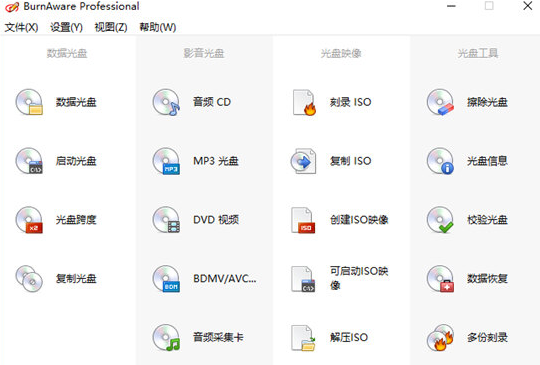The image size is (540, 365).
Task: Open the 帮助(W) Help menu
Action: pos(158,27)
